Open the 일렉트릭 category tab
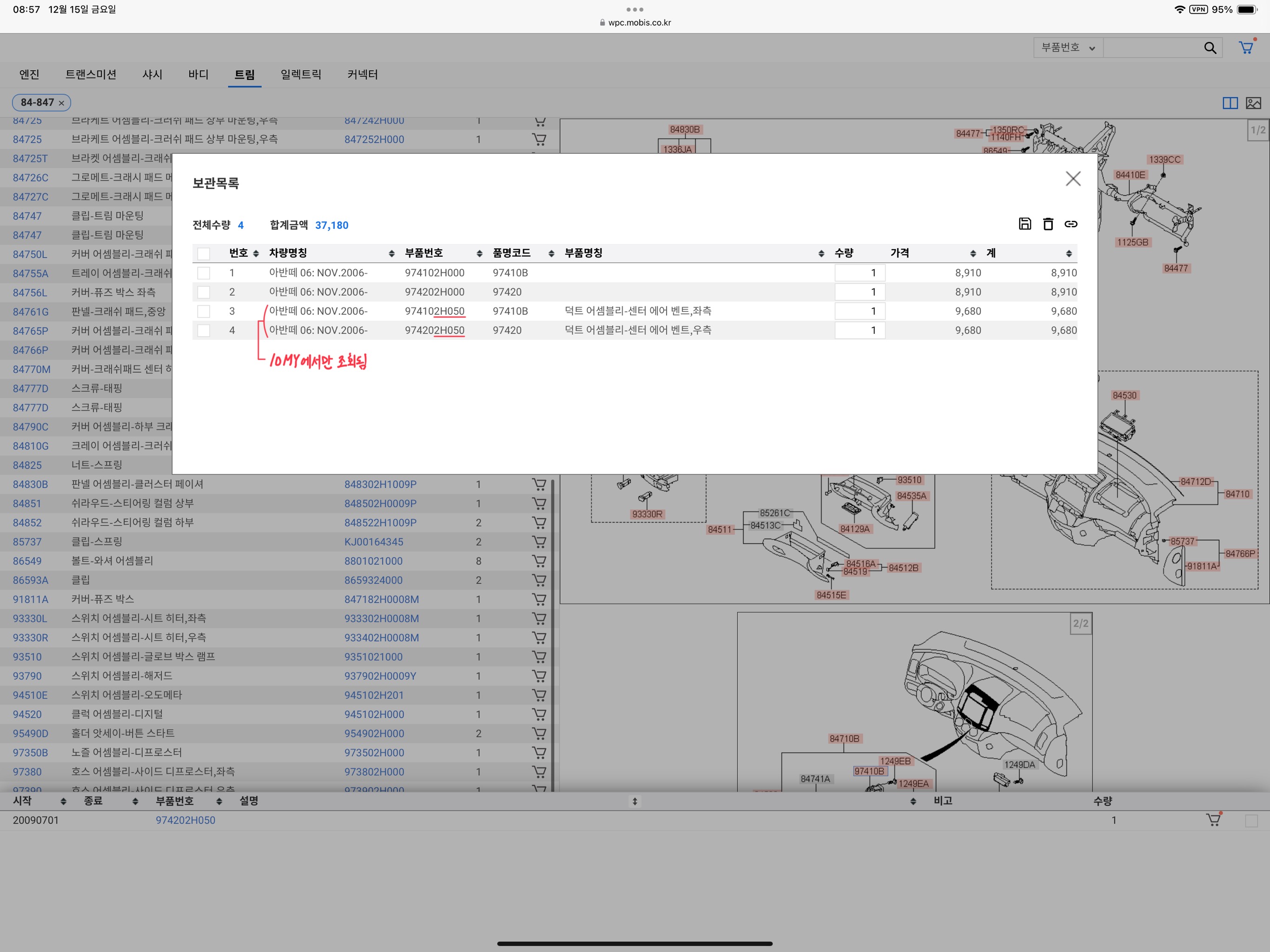Screen dimensions: 1270x952 pyautogui.click(x=301, y=75)
